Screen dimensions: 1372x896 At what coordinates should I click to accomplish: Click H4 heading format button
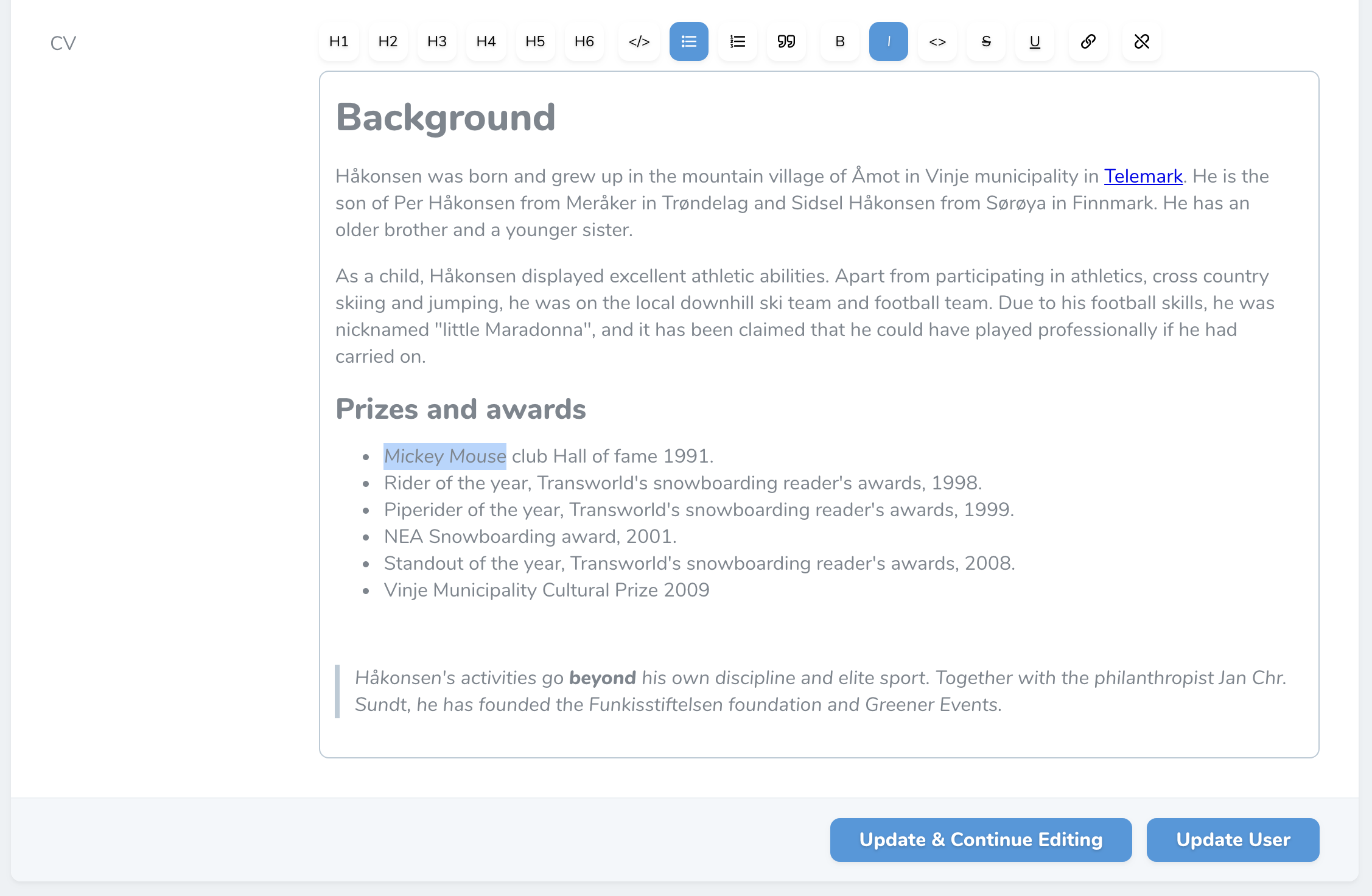coord(487,42)
